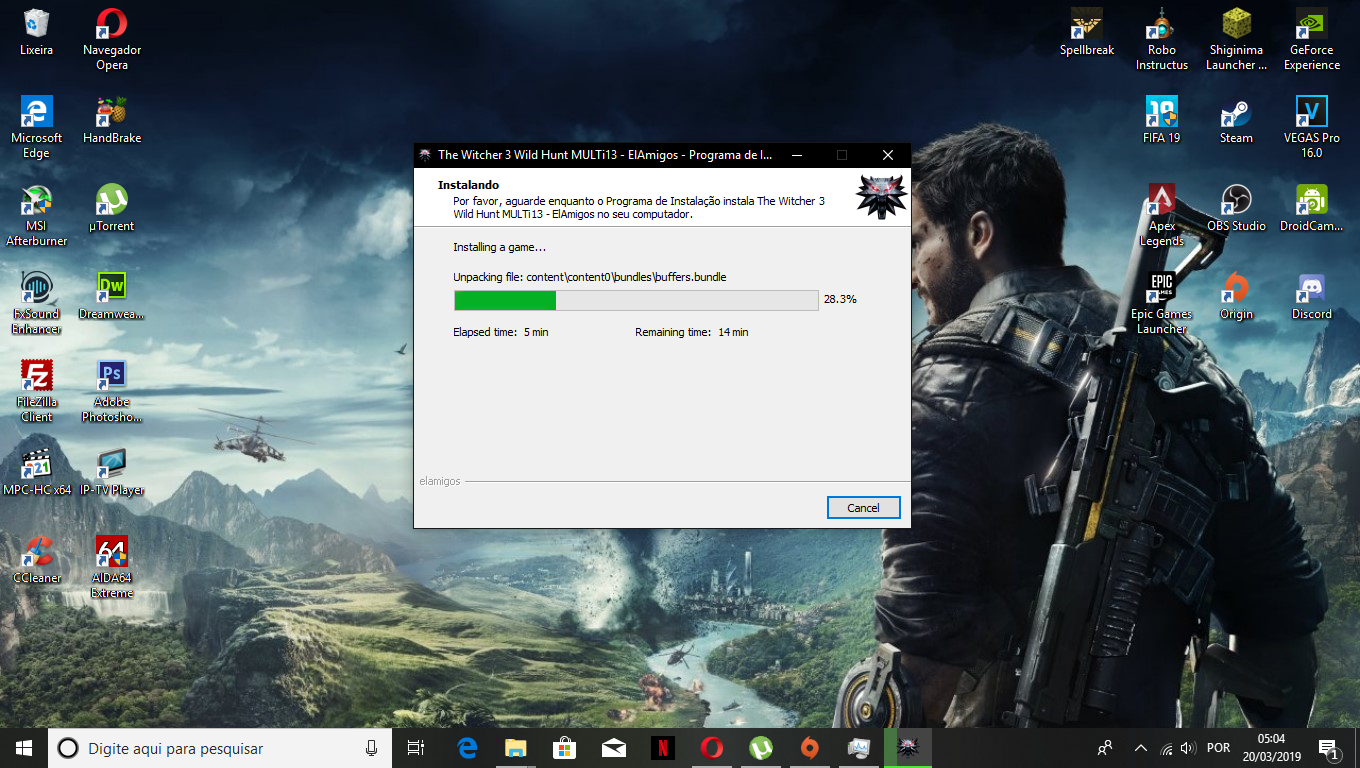The width and height of the screenshot is (1360, 768).
Task: Select the MPC-HC x64 shortcut
Action: [x=37, y=473]
